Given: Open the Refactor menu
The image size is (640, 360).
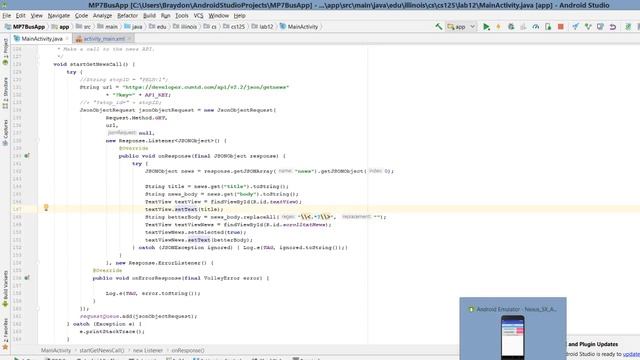Looking at the screenshot, I should click(127, 16).
